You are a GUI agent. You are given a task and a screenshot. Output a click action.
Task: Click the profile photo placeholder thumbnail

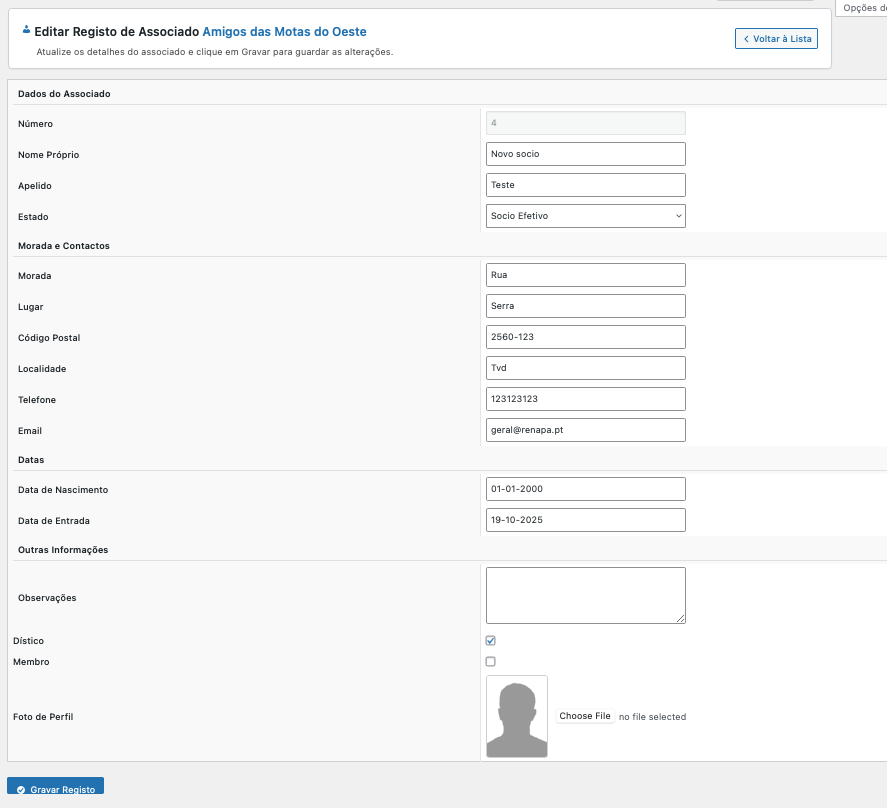click(516, 716)
